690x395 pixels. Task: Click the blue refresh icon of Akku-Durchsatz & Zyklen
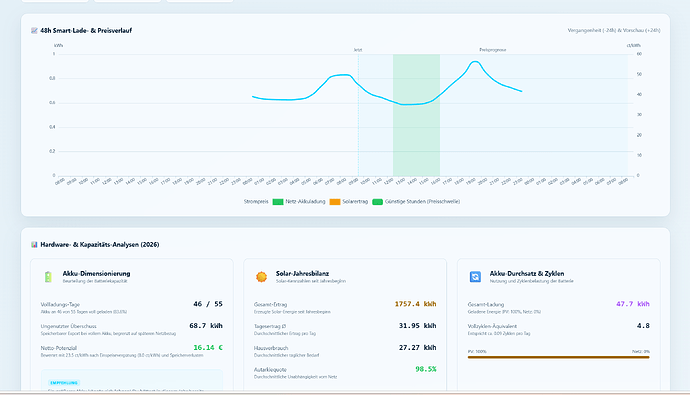click(x=475, y=277)
